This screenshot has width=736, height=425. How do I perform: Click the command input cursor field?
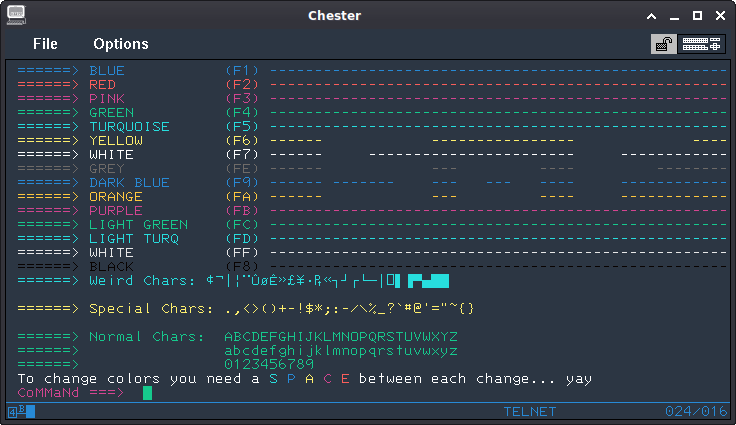147,393
